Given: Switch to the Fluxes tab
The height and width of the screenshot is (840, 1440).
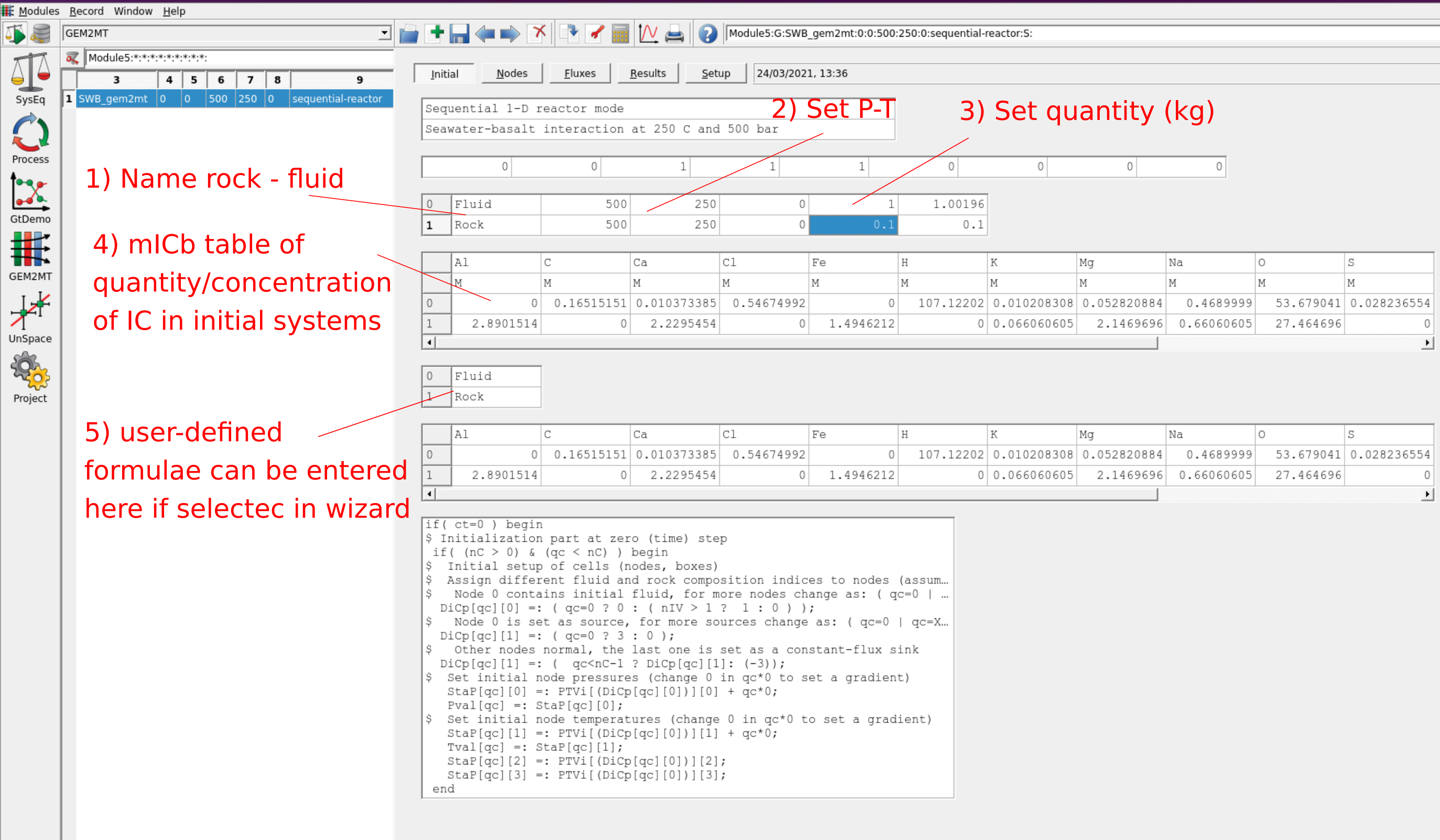Looking at the screenshot, I should pyautogui.click(x=579, y=73).
